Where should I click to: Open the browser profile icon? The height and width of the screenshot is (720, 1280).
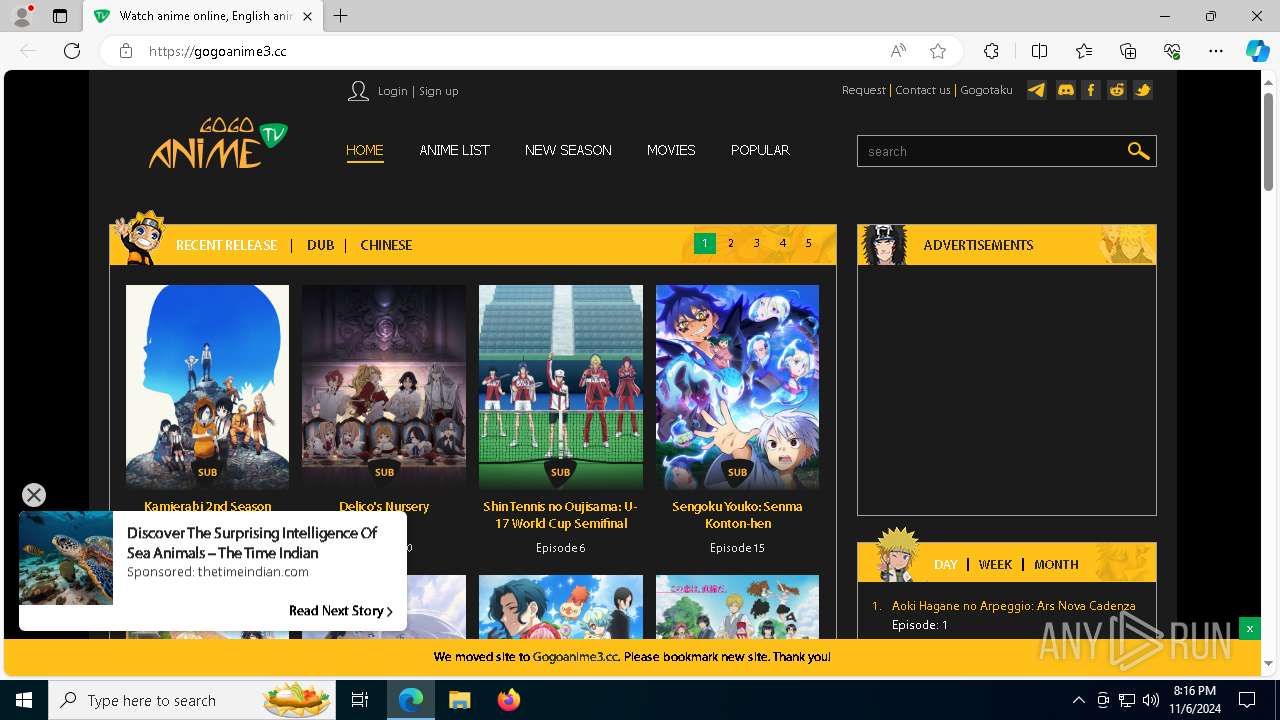(22, 16)
